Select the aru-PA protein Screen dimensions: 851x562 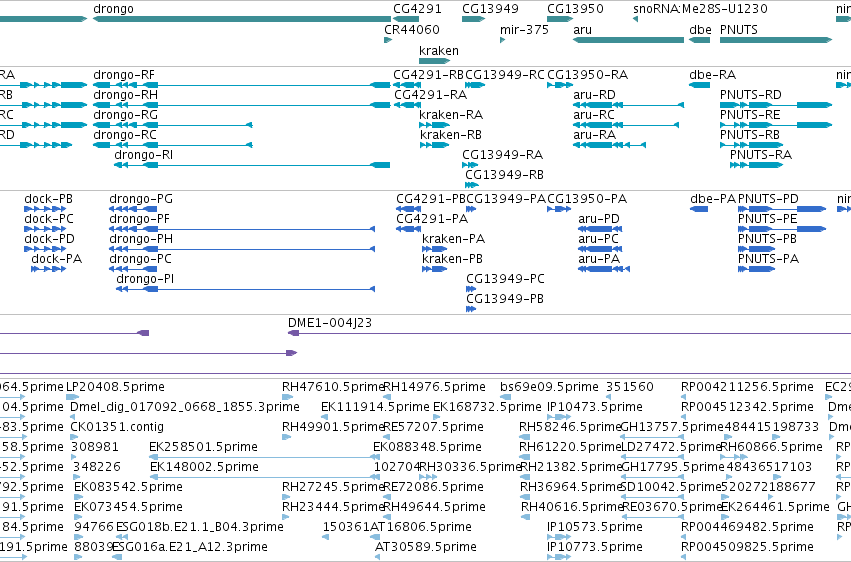coord(604,269)
